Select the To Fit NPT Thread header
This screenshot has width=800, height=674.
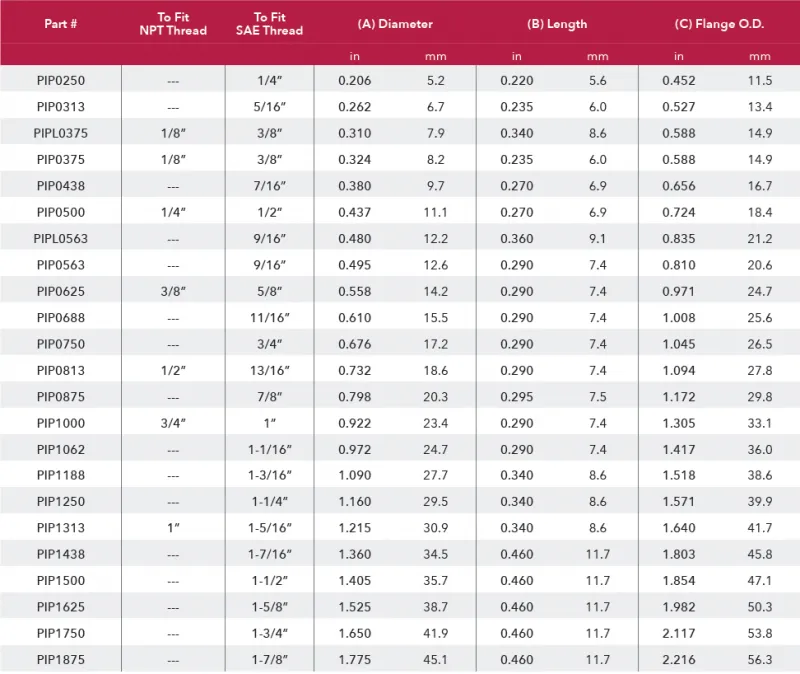(x=173, y=23)
